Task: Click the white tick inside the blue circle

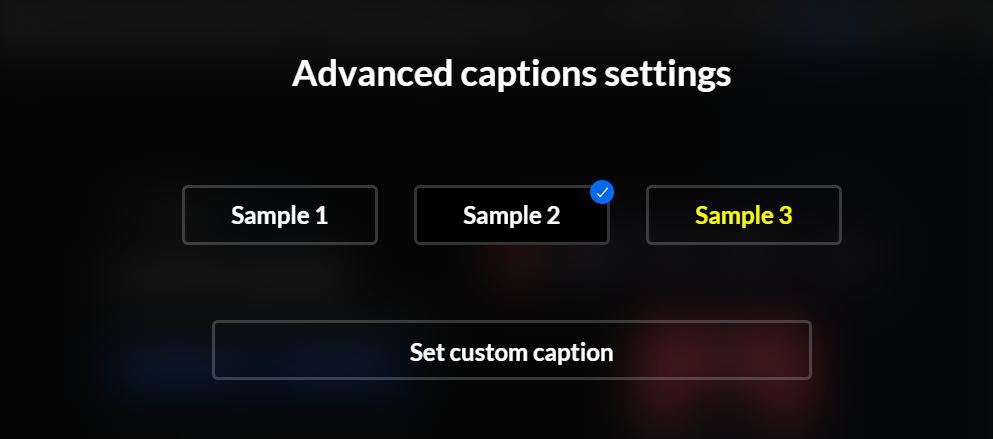Action: 602,192
